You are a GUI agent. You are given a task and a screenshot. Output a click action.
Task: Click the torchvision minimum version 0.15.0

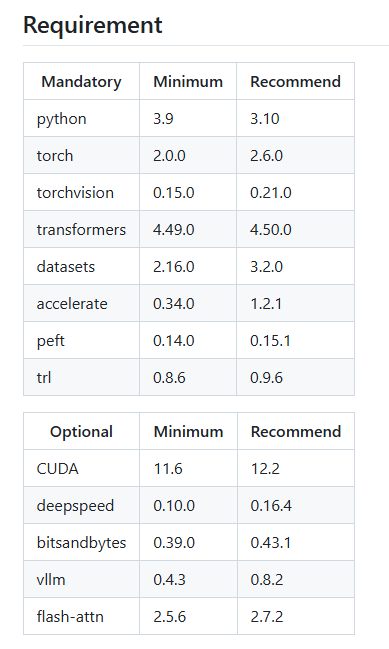[174, 192]
